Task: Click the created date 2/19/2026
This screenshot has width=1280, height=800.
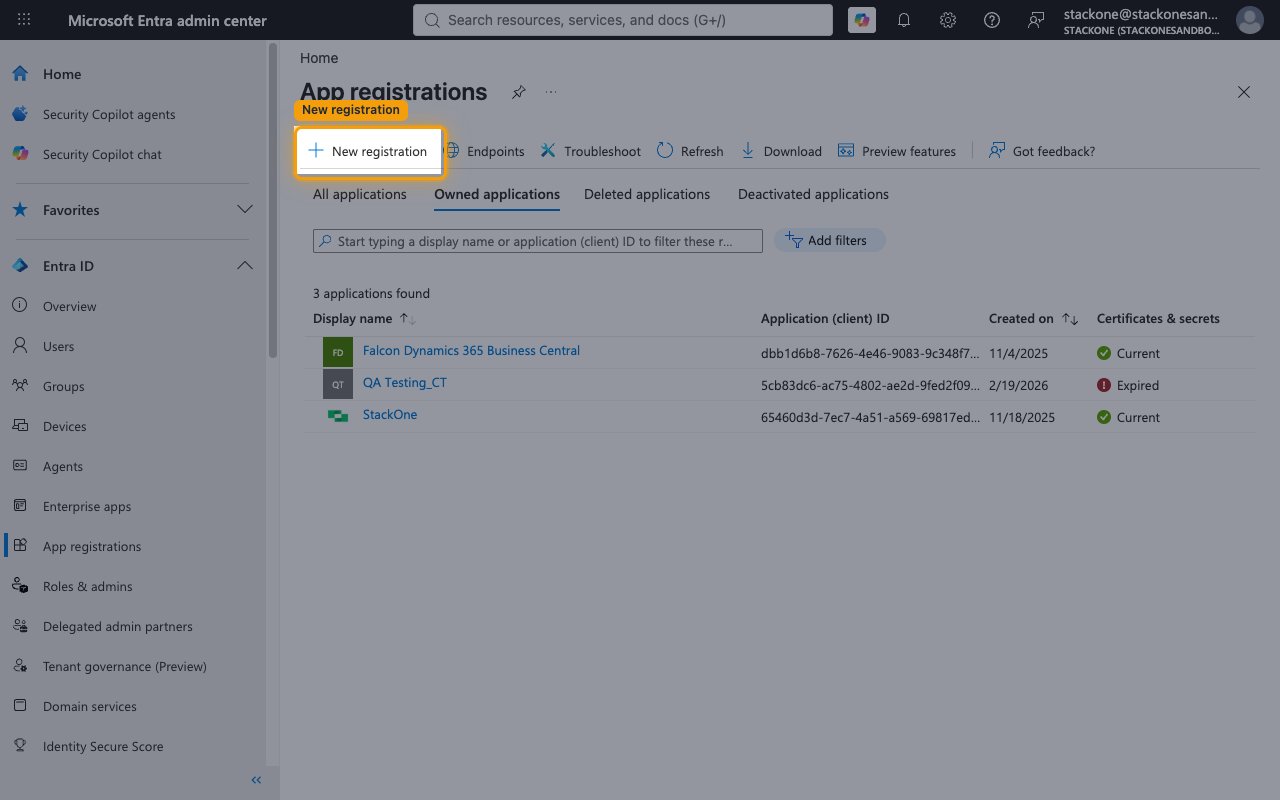Action: point(1019,385)
